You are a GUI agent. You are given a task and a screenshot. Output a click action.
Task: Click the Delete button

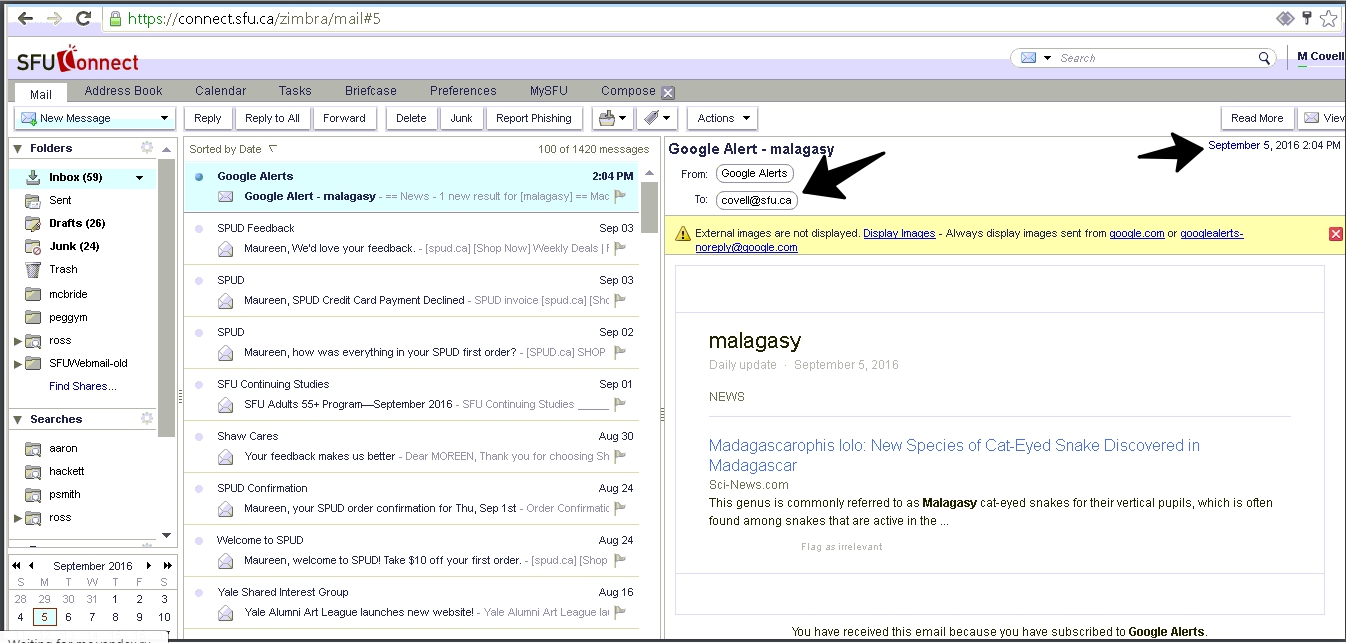[411, 118]
